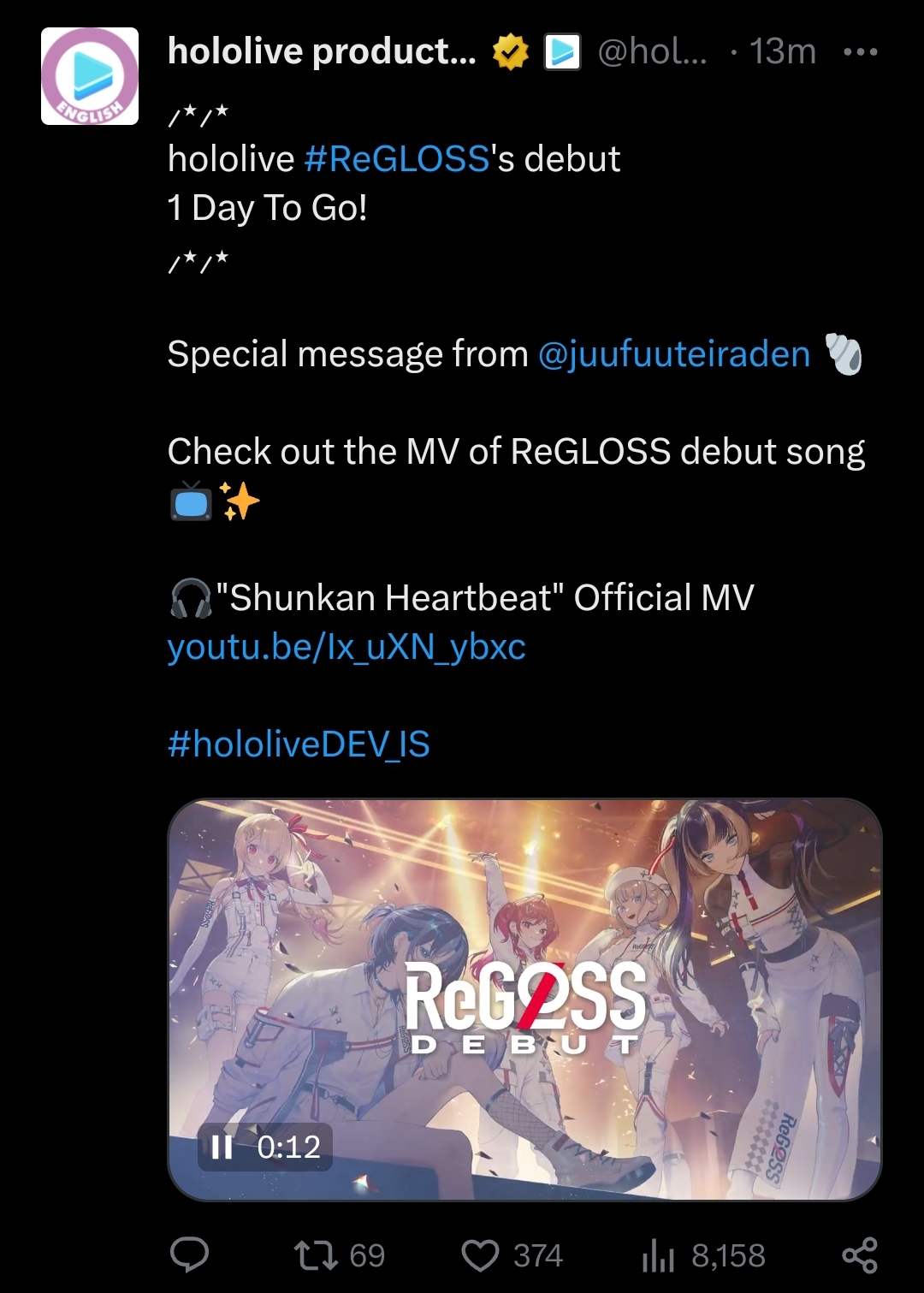Open hololive production English profile avatar
The width and height of the screenshot is (924, 1293).
point(90,76)
